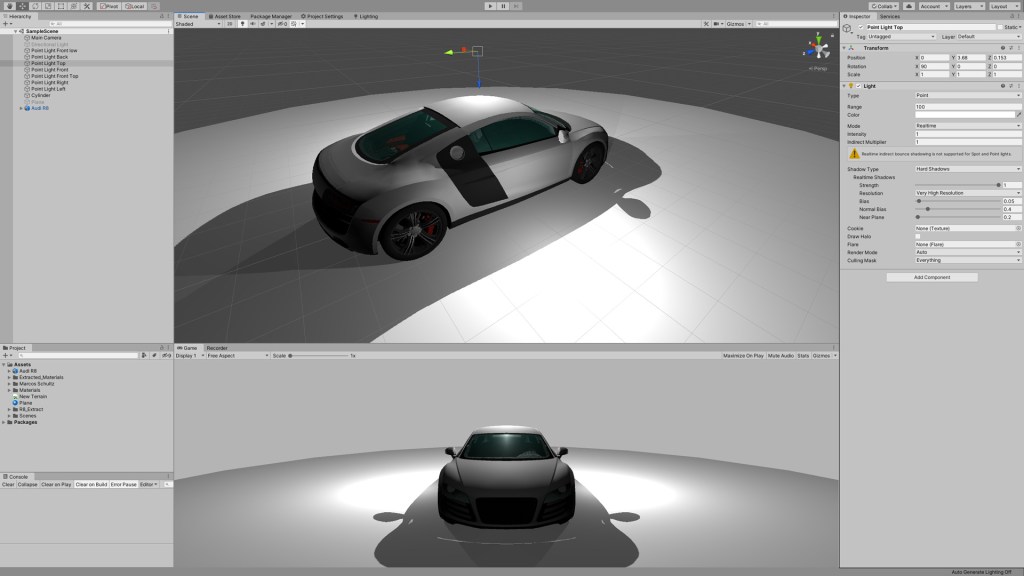Disable the Light component checkbox
Image resolution: width=1024 pixels, height=576 pixels.
pos(860,86)
